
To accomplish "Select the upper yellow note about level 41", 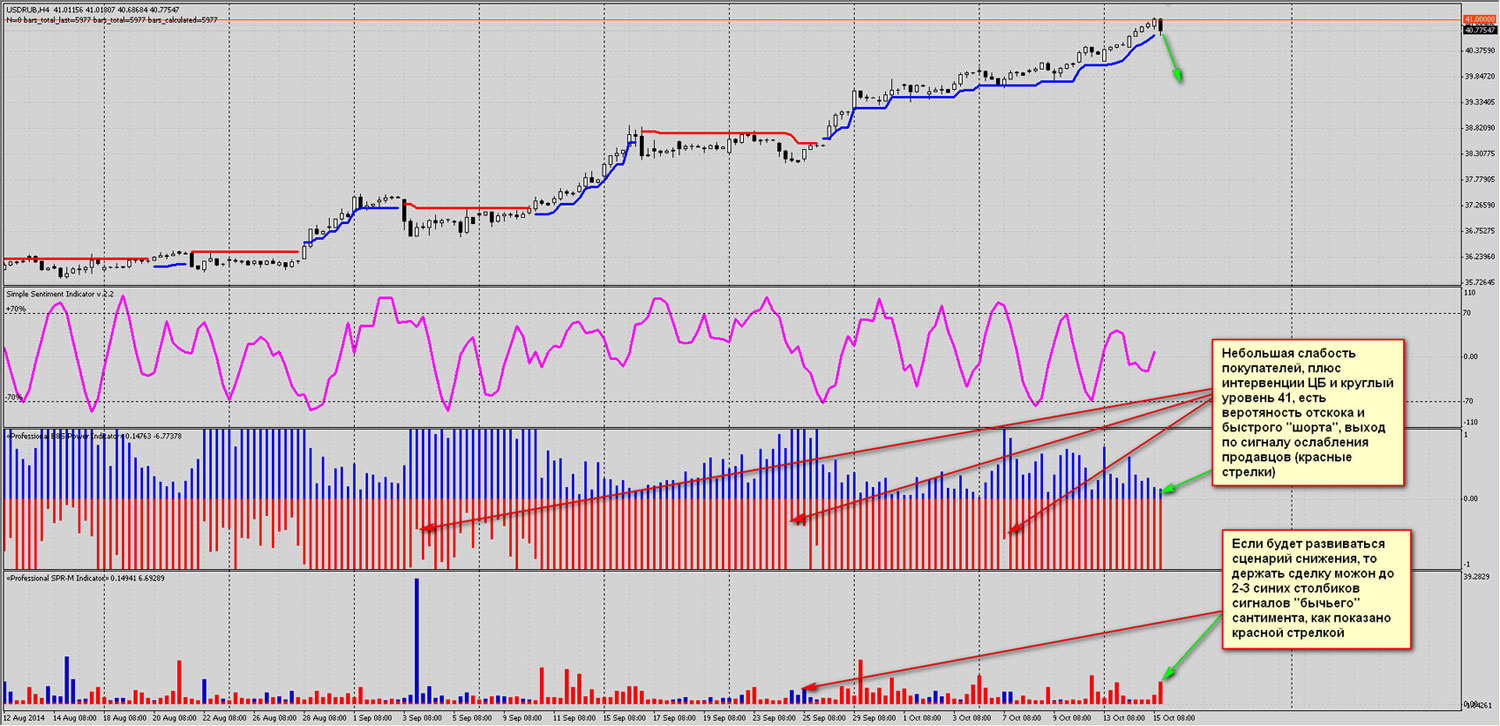I will 1307,411.
